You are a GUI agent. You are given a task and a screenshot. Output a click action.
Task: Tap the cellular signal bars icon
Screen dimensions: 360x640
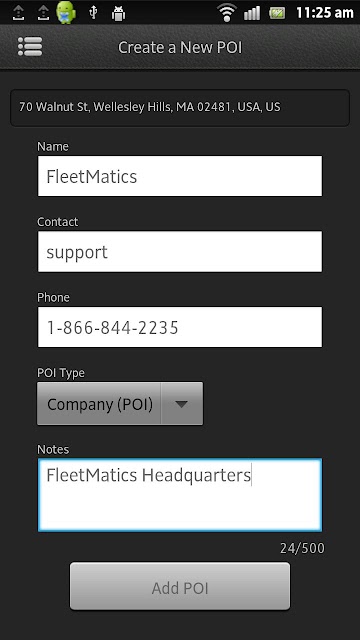tap(252, 13)
